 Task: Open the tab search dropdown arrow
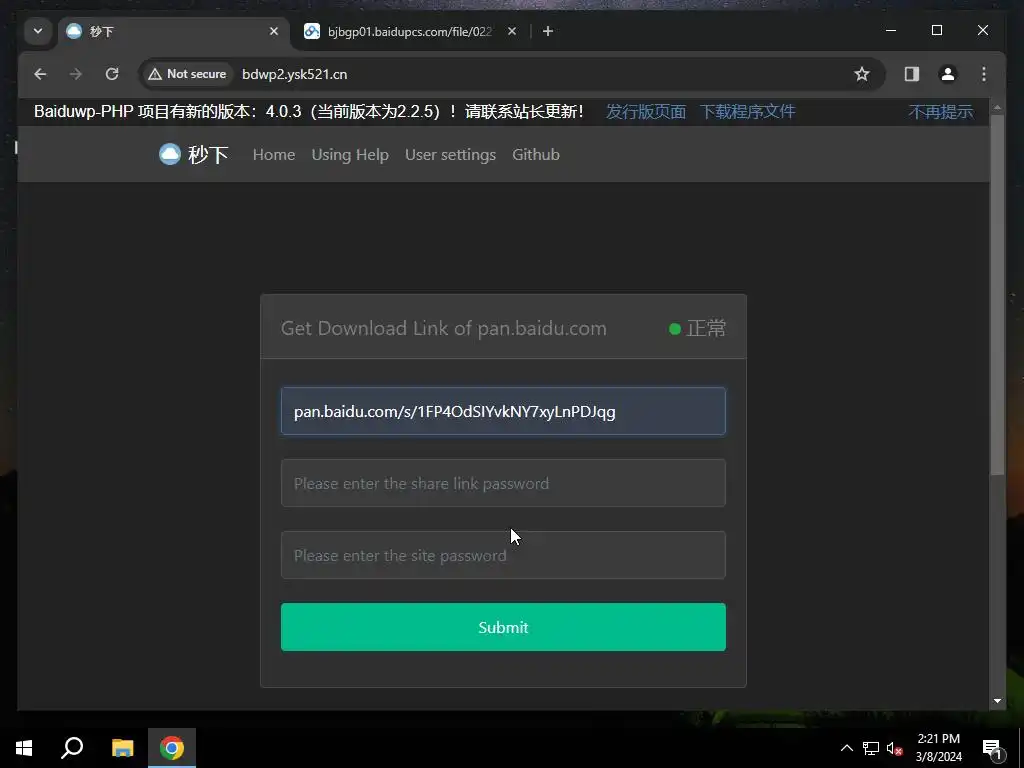38,31
